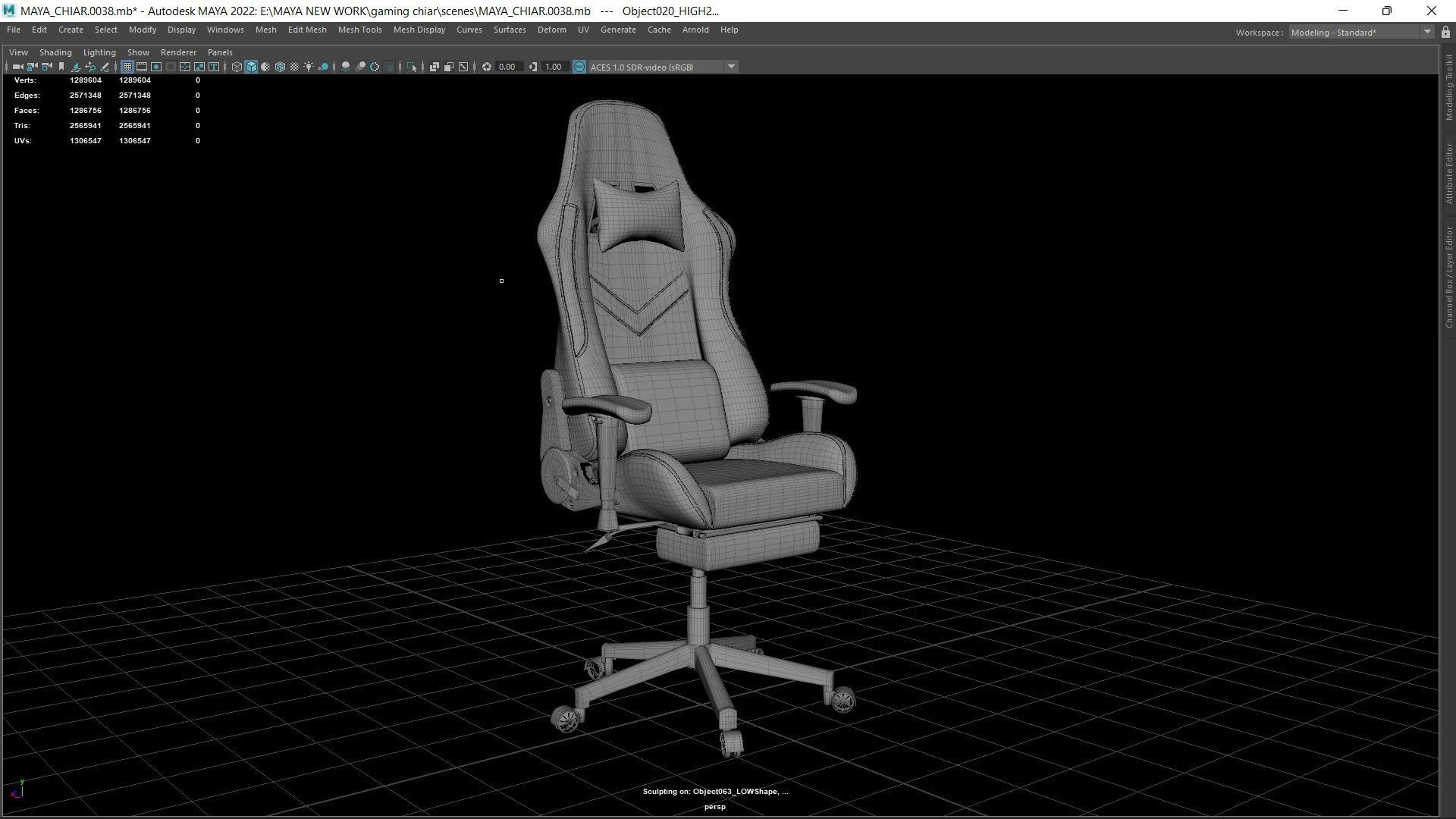Image resolution: width=1456 pixels, height=819 pixels.
Task: Toggle the viewport Grid display
Action: coord(127,67)
